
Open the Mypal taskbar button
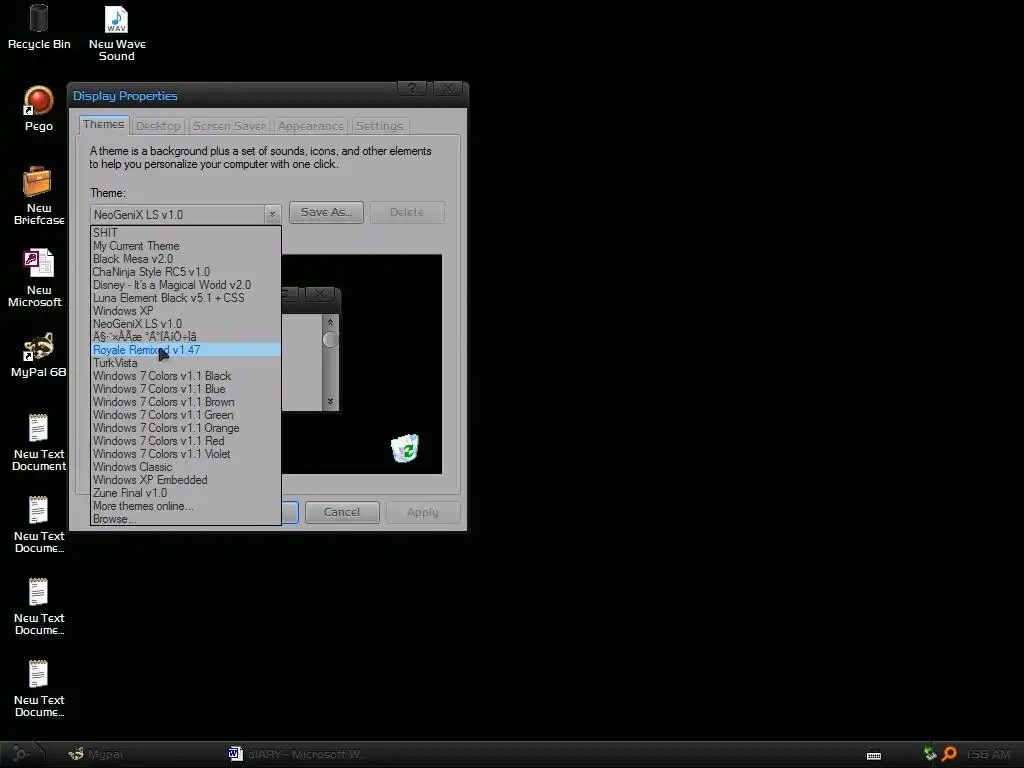click(97, 754)
